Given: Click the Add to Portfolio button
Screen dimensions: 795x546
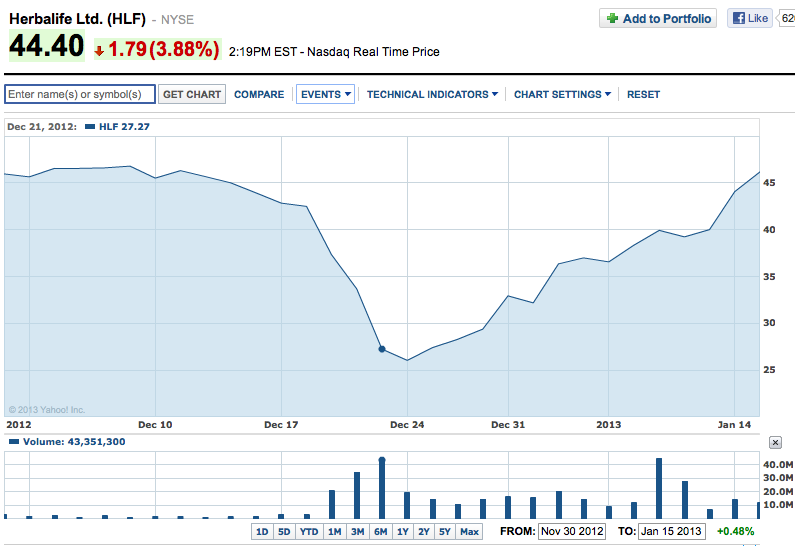Looking at the screenshot, I should pos(658,18).
